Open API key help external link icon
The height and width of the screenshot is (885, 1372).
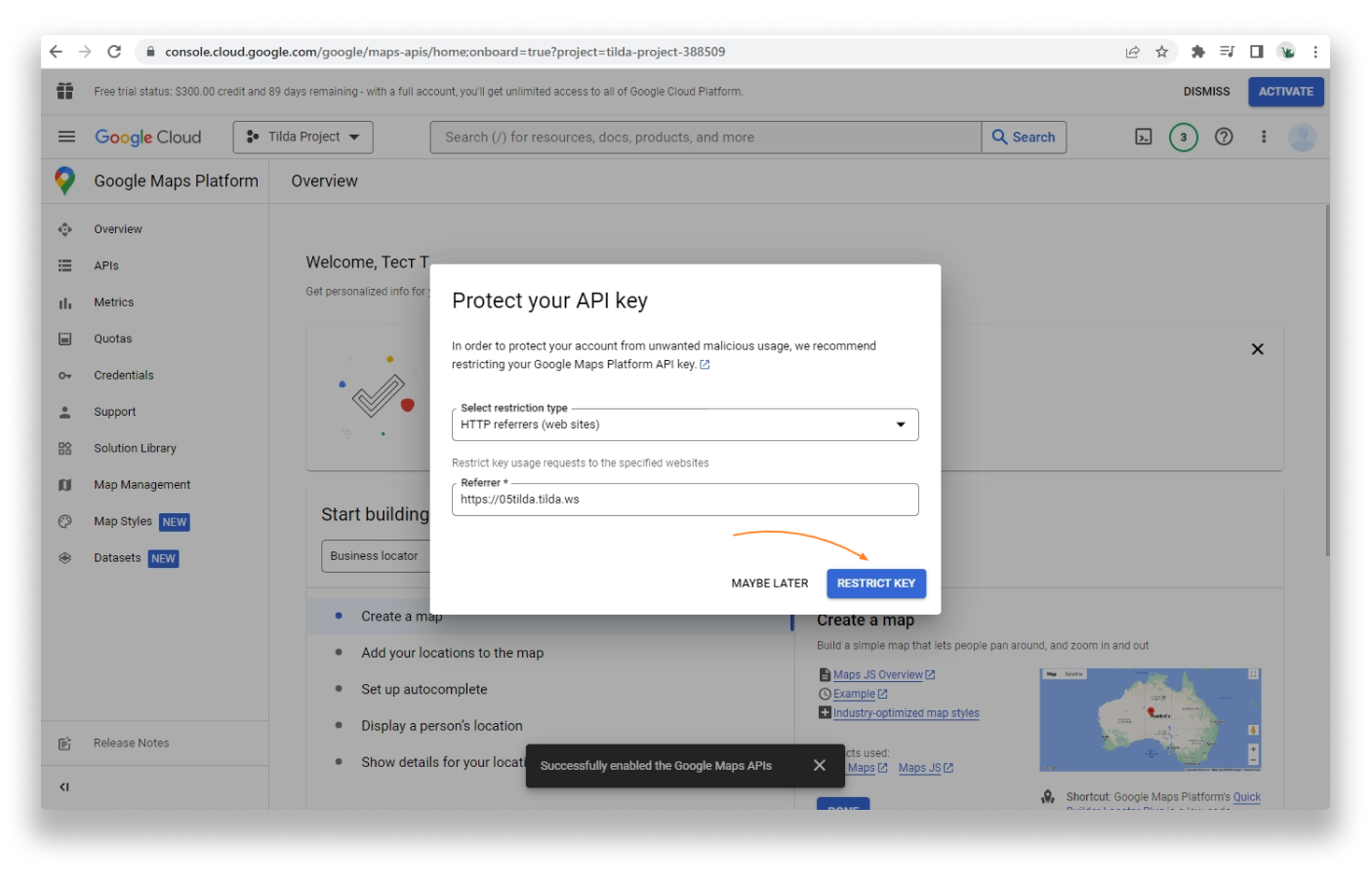tap(705, 365)
